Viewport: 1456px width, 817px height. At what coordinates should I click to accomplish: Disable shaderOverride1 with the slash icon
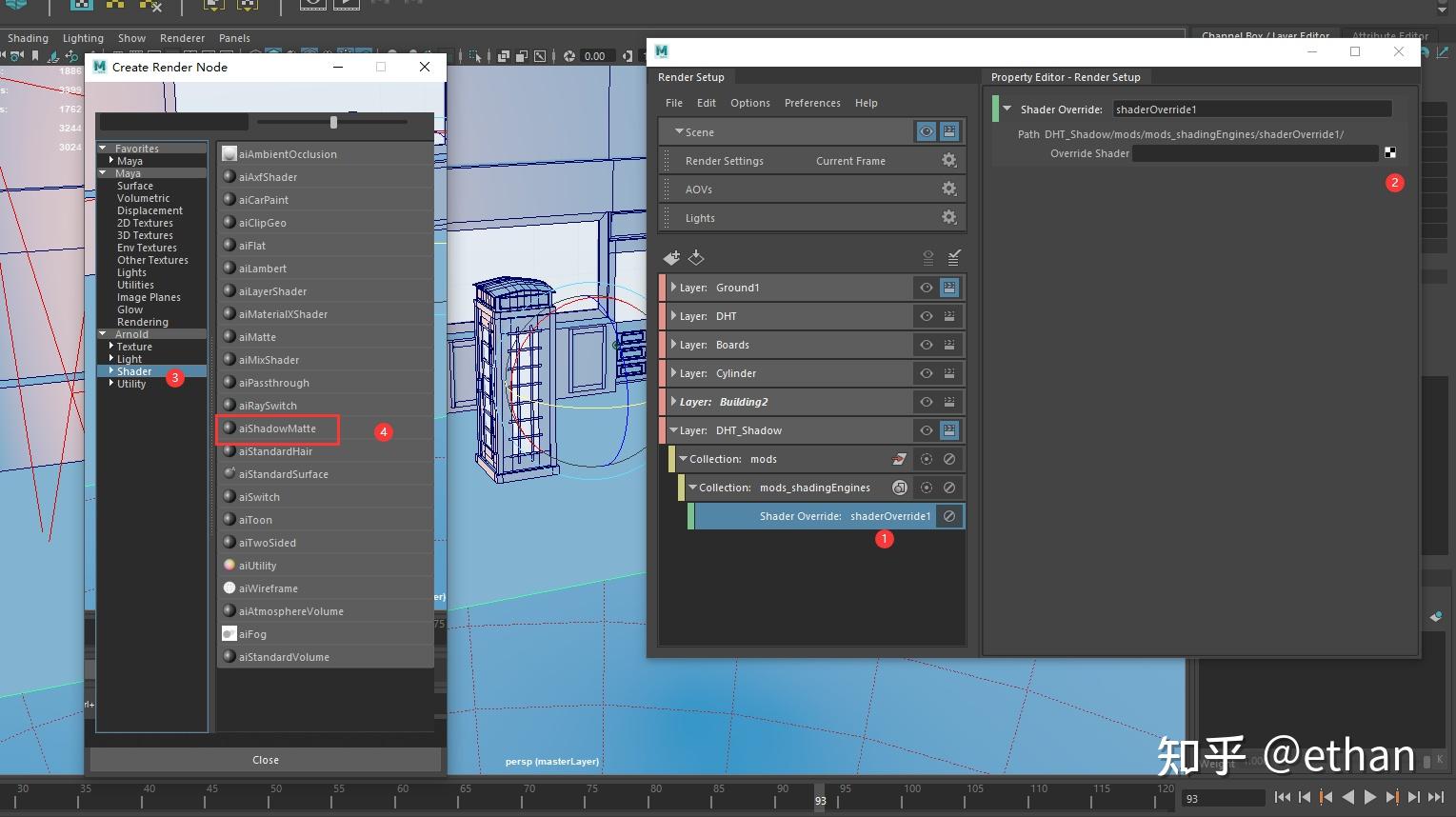click(x=949, y=515)
